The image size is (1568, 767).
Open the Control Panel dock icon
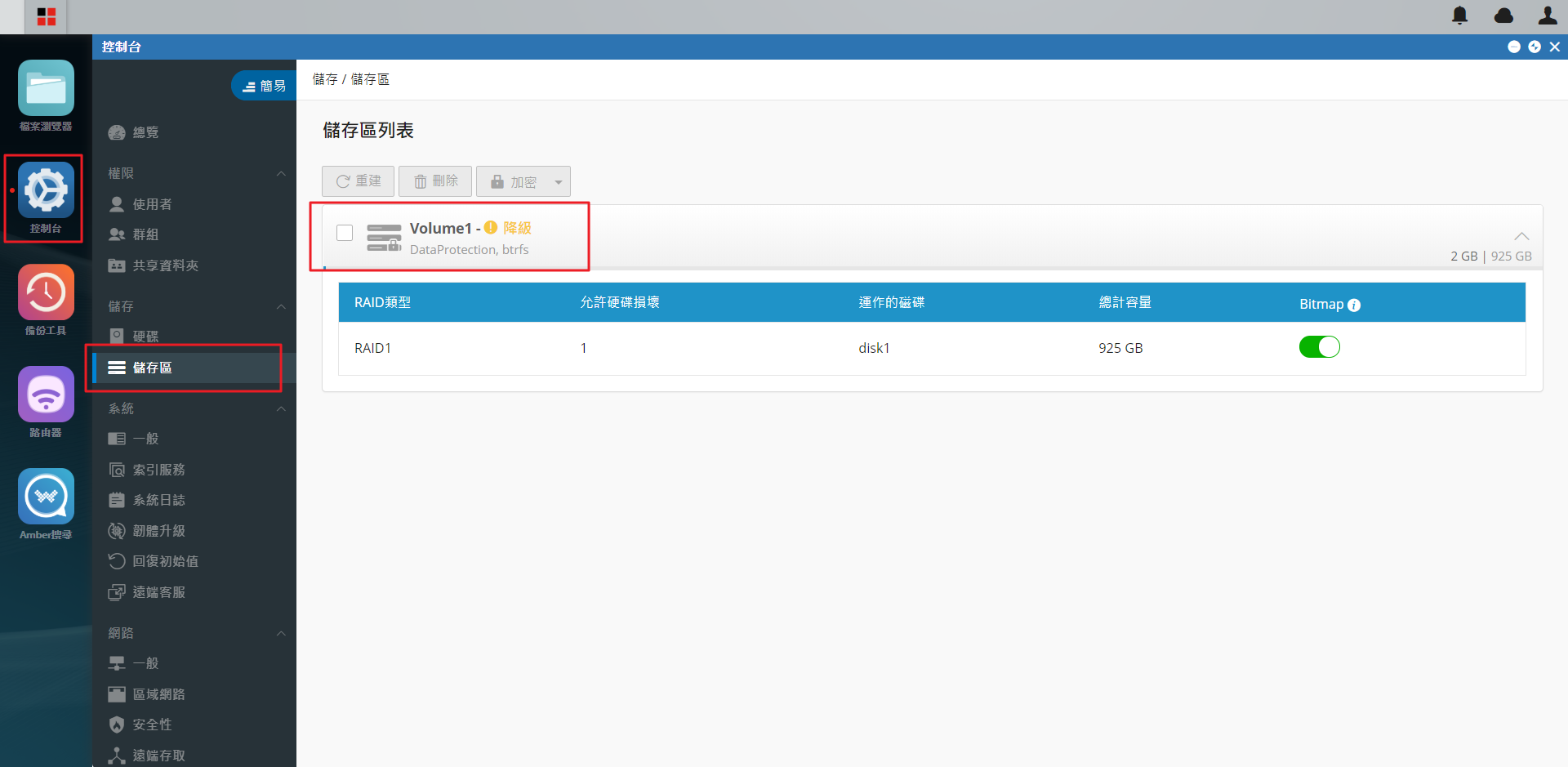tap(46, 190)
